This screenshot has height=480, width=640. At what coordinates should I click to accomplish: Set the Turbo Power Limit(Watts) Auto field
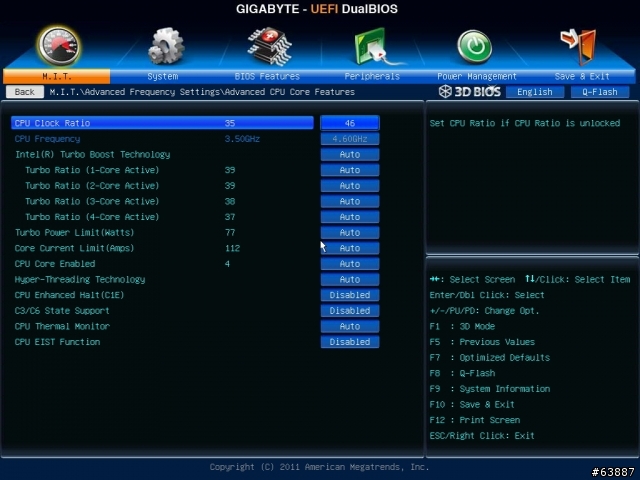click(x=350, y=233)
